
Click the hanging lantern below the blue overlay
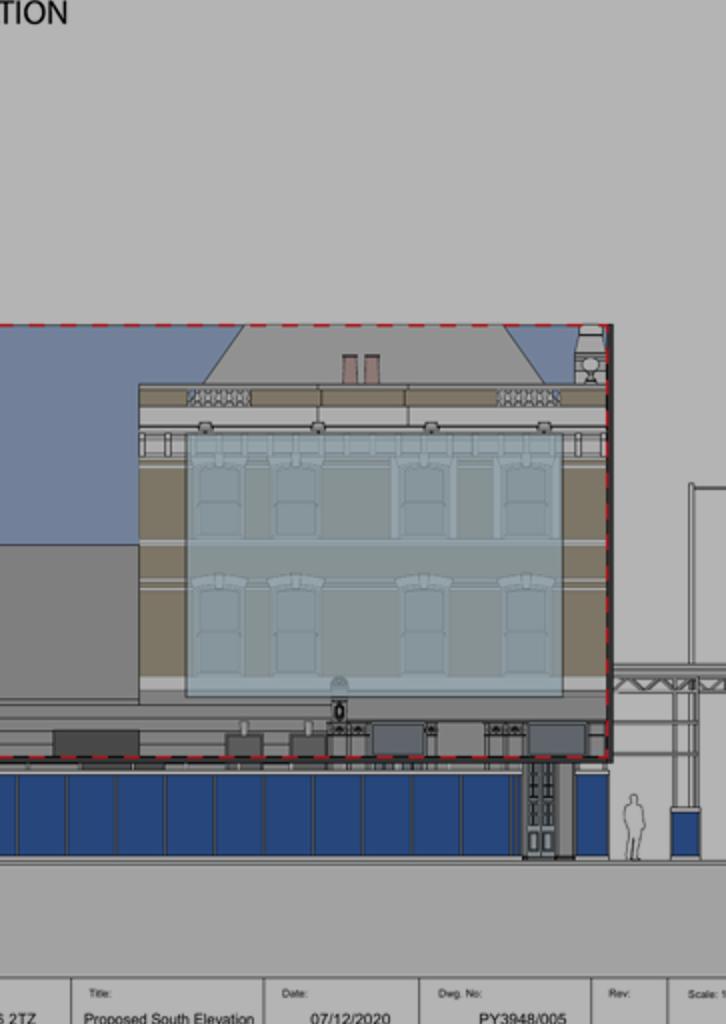click(x=339, y=710)
